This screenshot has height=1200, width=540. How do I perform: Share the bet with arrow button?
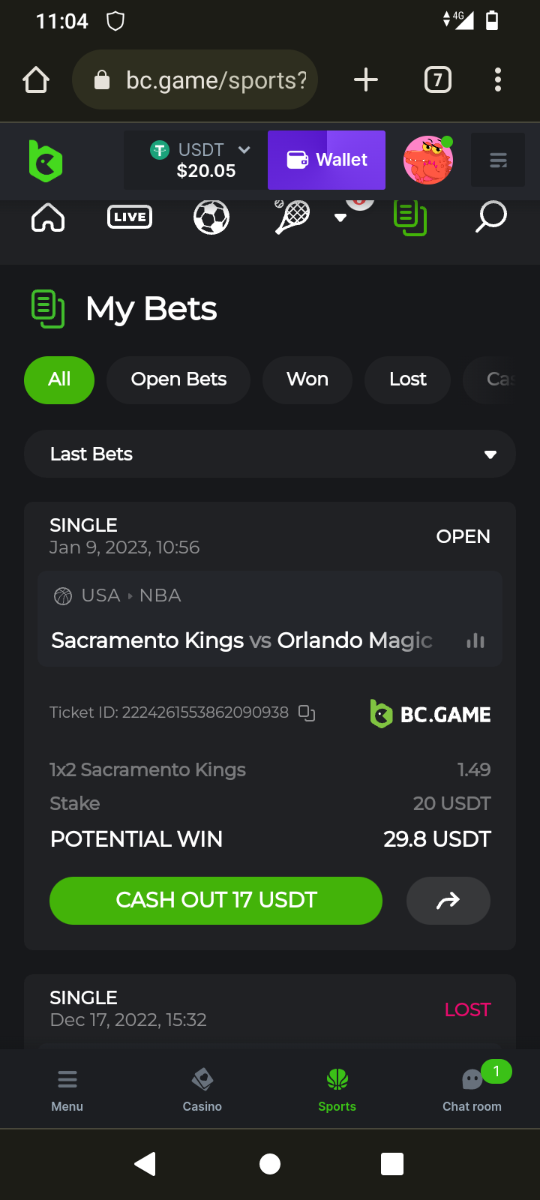tap(448, 900)
